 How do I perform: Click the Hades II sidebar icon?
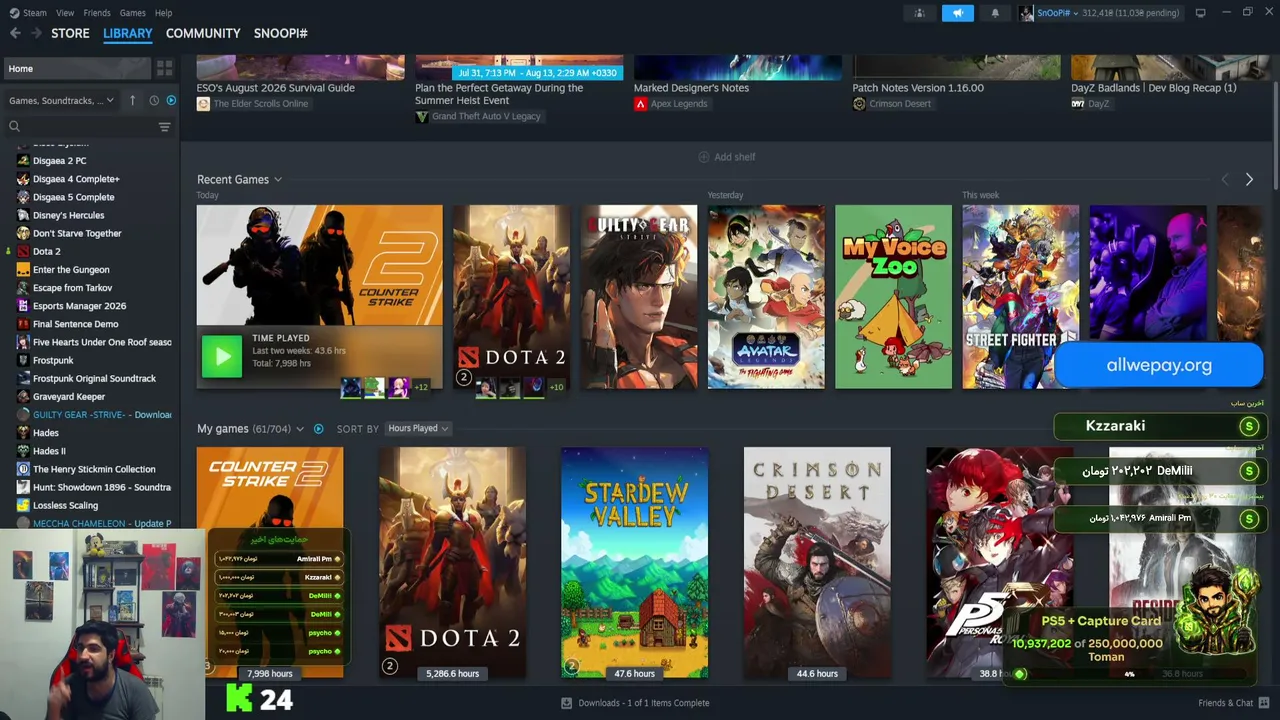(x=23, y=451)
